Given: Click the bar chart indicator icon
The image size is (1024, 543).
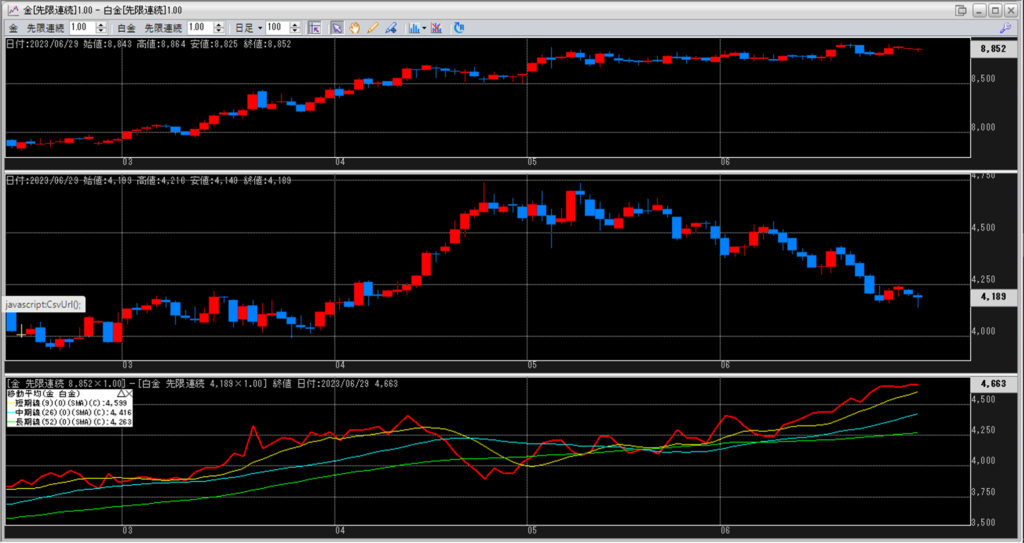Looking at the screenshot, I should click(413, 27).
